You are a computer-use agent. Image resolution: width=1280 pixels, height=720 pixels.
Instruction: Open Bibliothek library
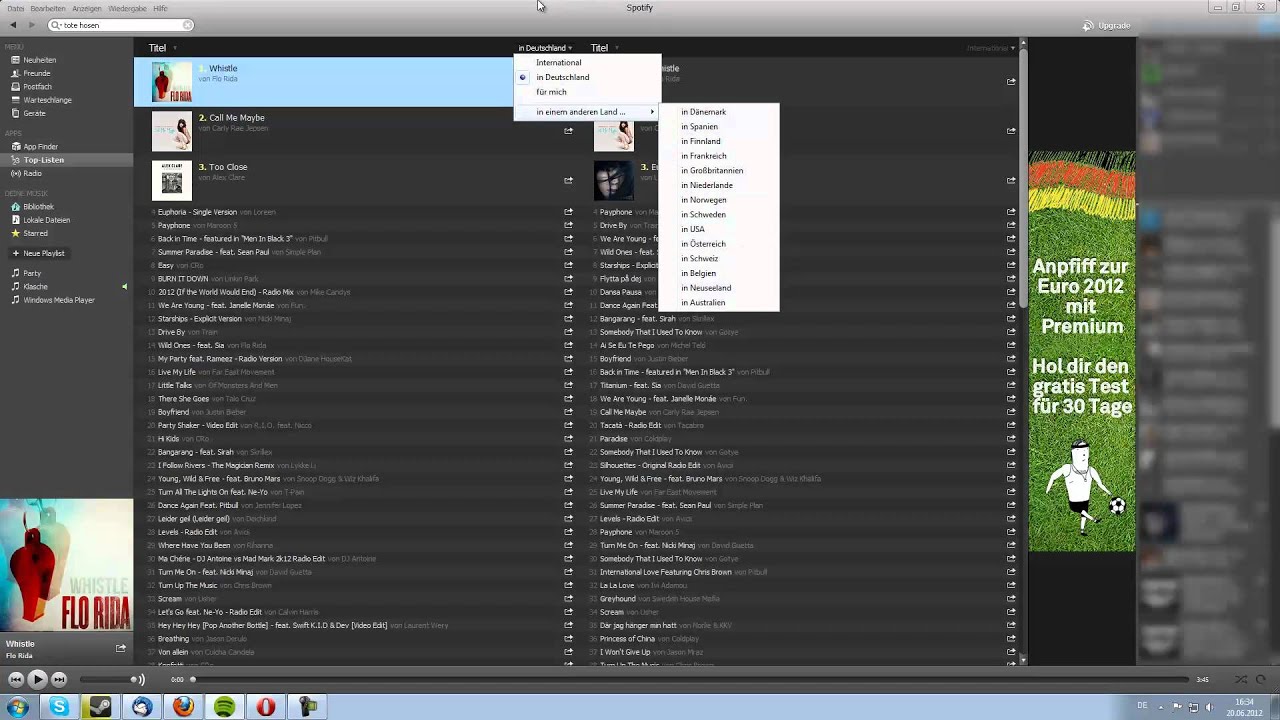[x=38, y=207]
